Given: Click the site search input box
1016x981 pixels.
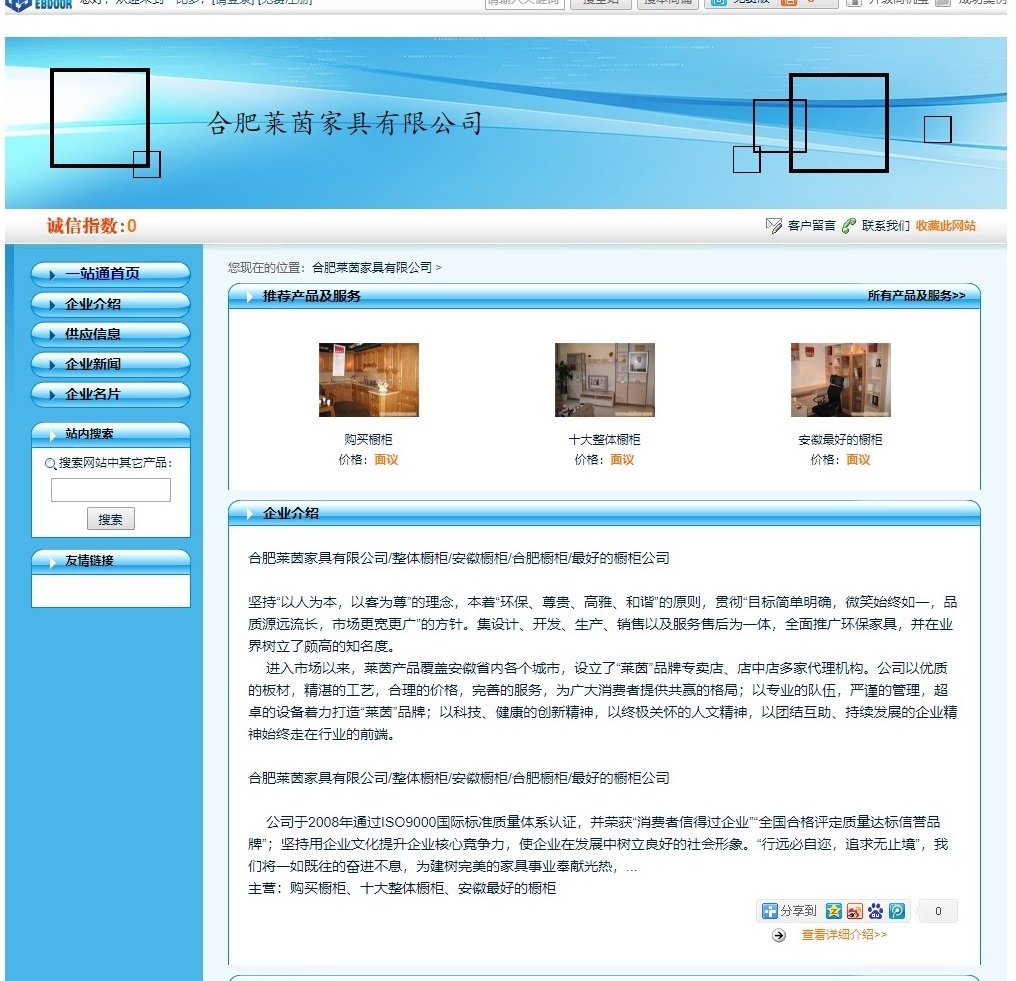Looking at the screenshot, I should [110, 489].
